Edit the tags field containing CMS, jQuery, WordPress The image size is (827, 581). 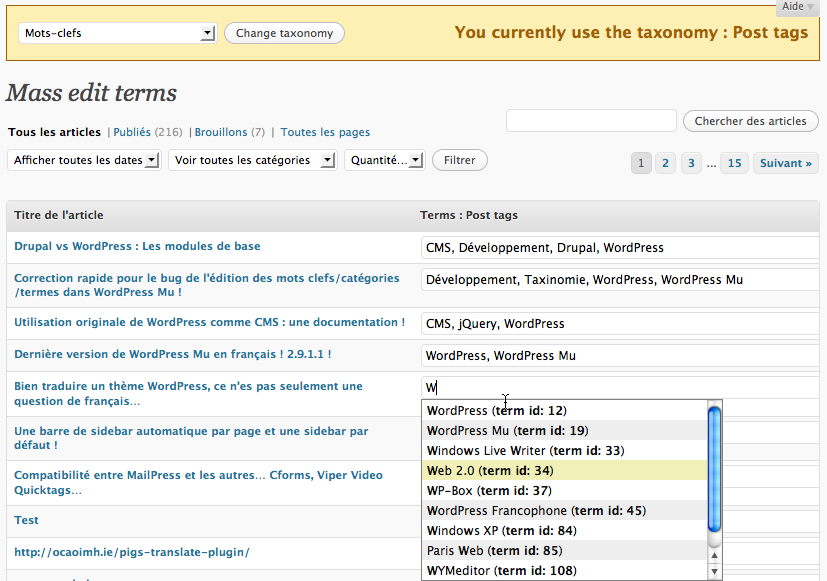[620, 323]
